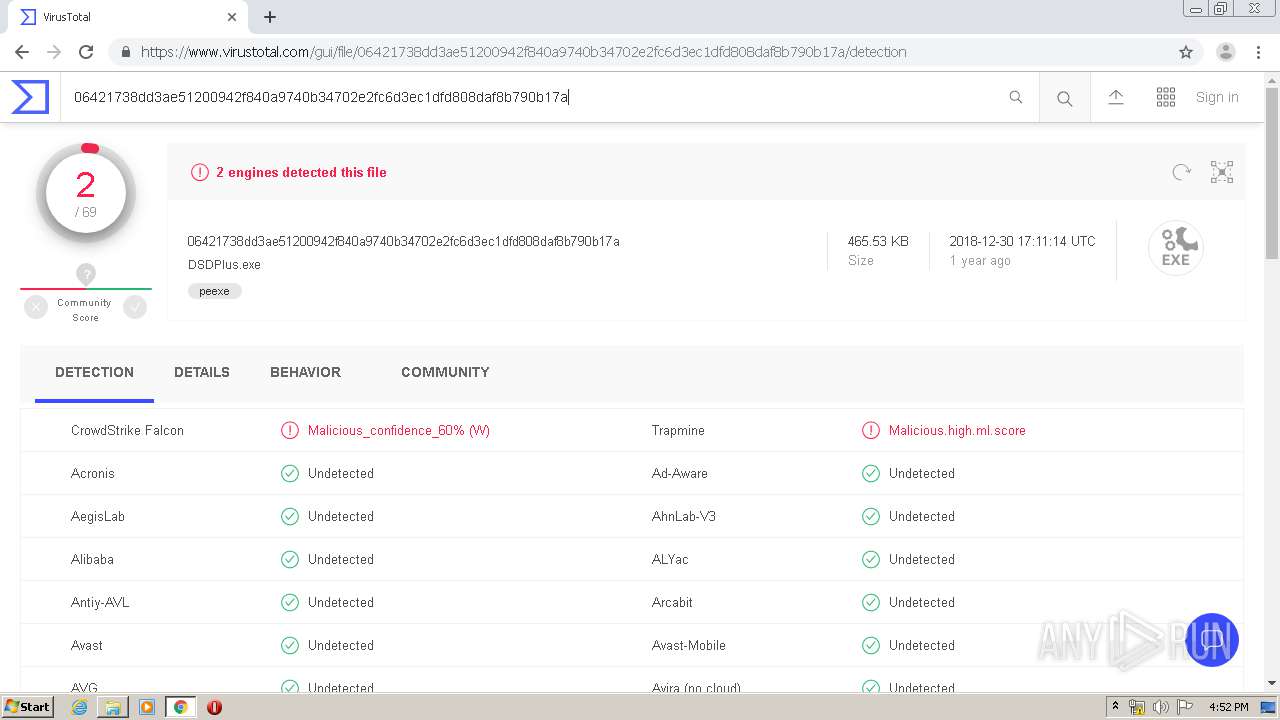
Task: Open the COMMUNITY tab
Action: (445, 372)
